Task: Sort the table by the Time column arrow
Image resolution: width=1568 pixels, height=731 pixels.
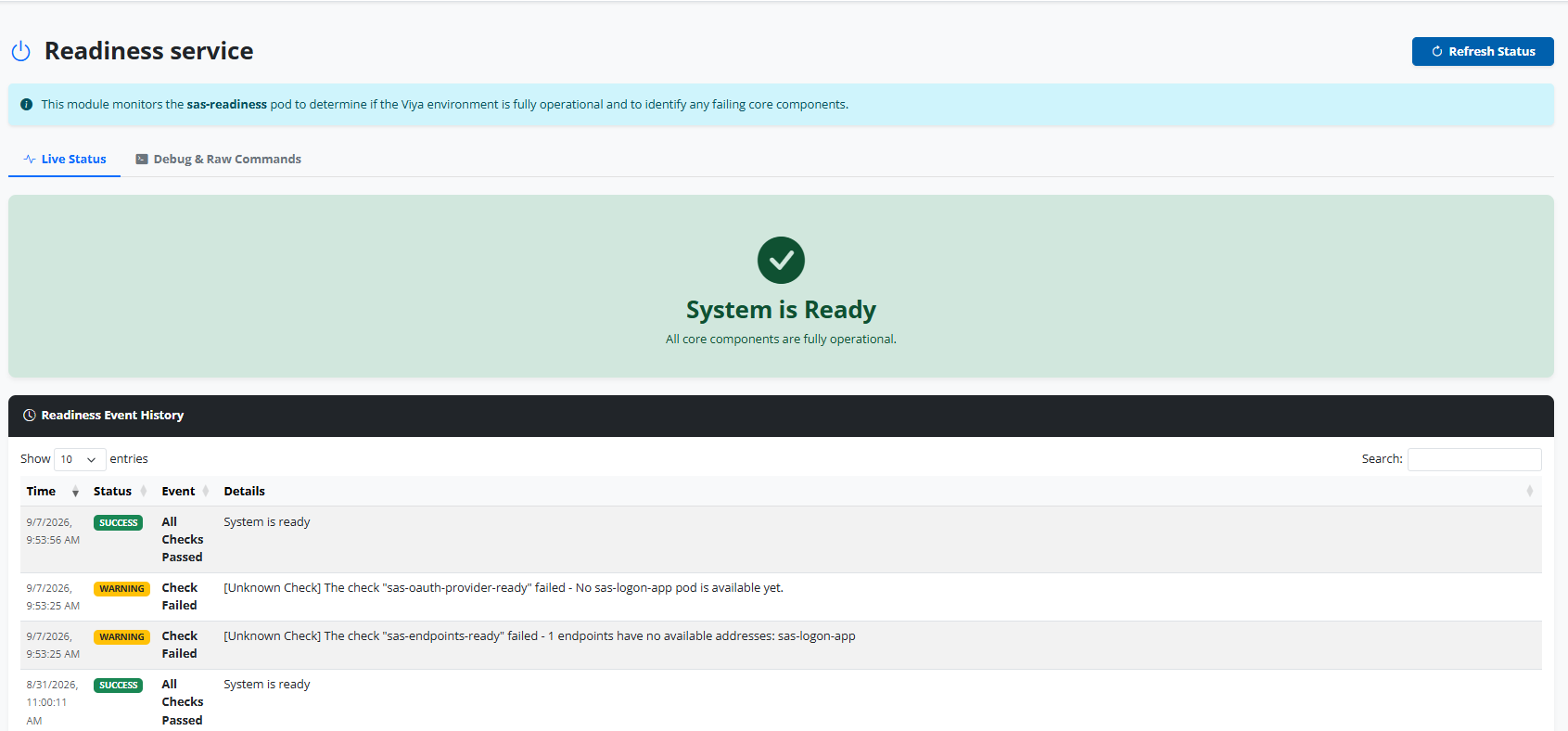Action: 75,492
